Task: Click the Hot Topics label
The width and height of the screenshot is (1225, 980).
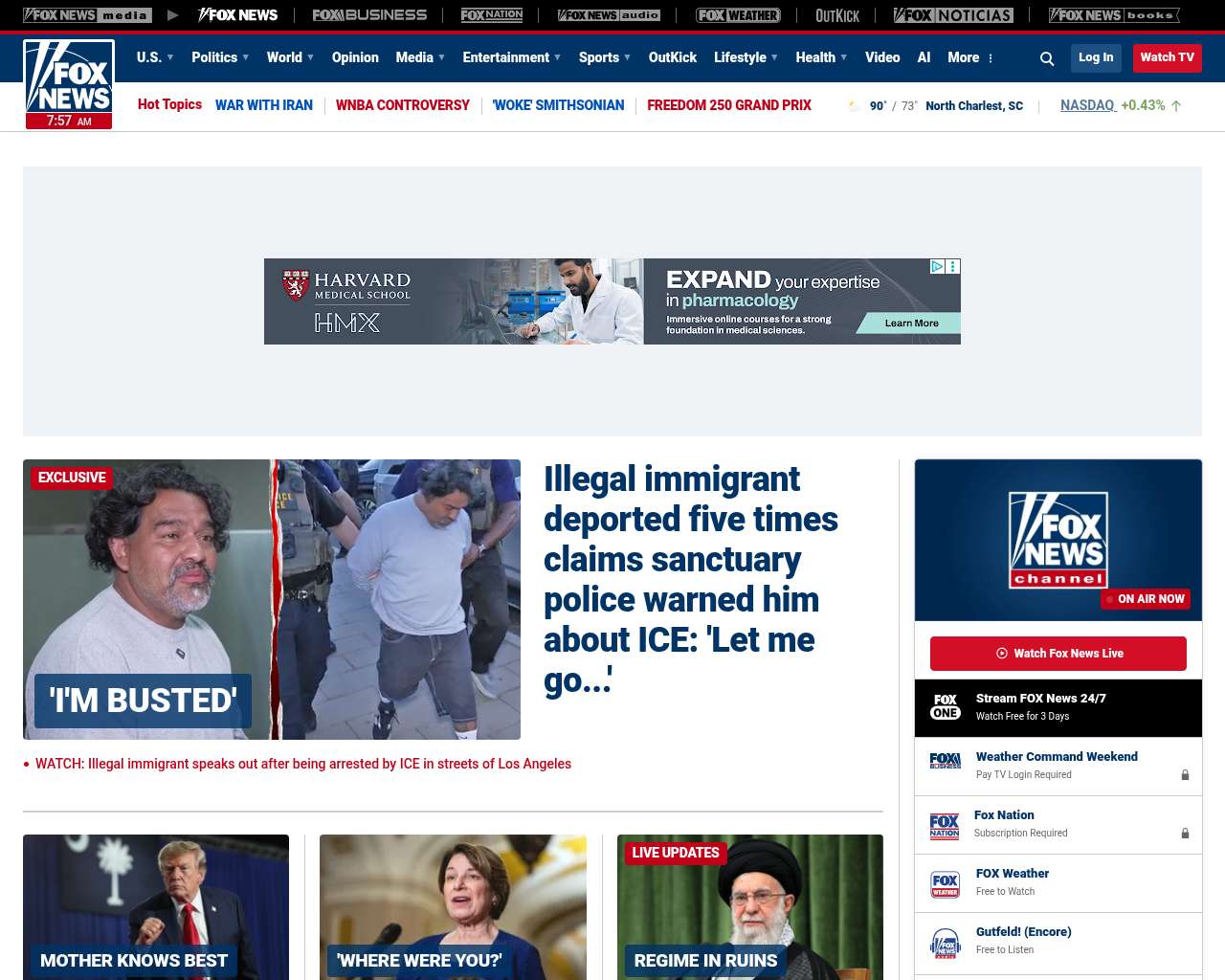Action: coord(169,104)
